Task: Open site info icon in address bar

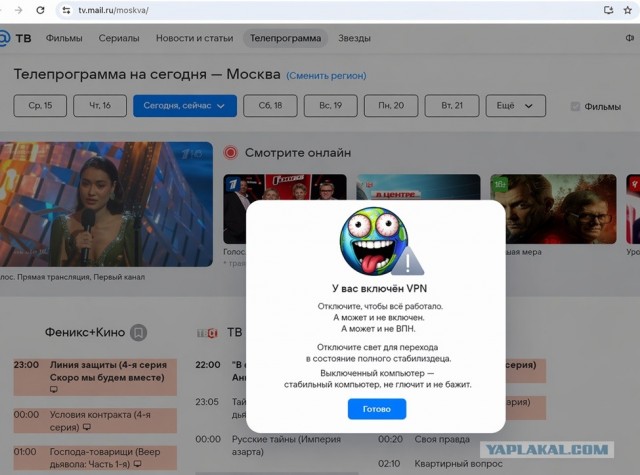Action: pos(66,10)
